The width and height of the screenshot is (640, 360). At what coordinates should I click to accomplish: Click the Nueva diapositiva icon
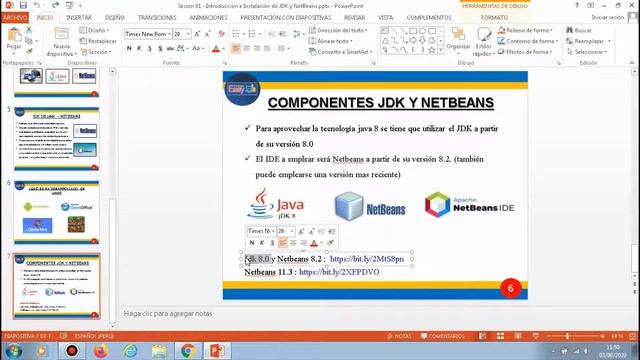(x=61, y=34)
